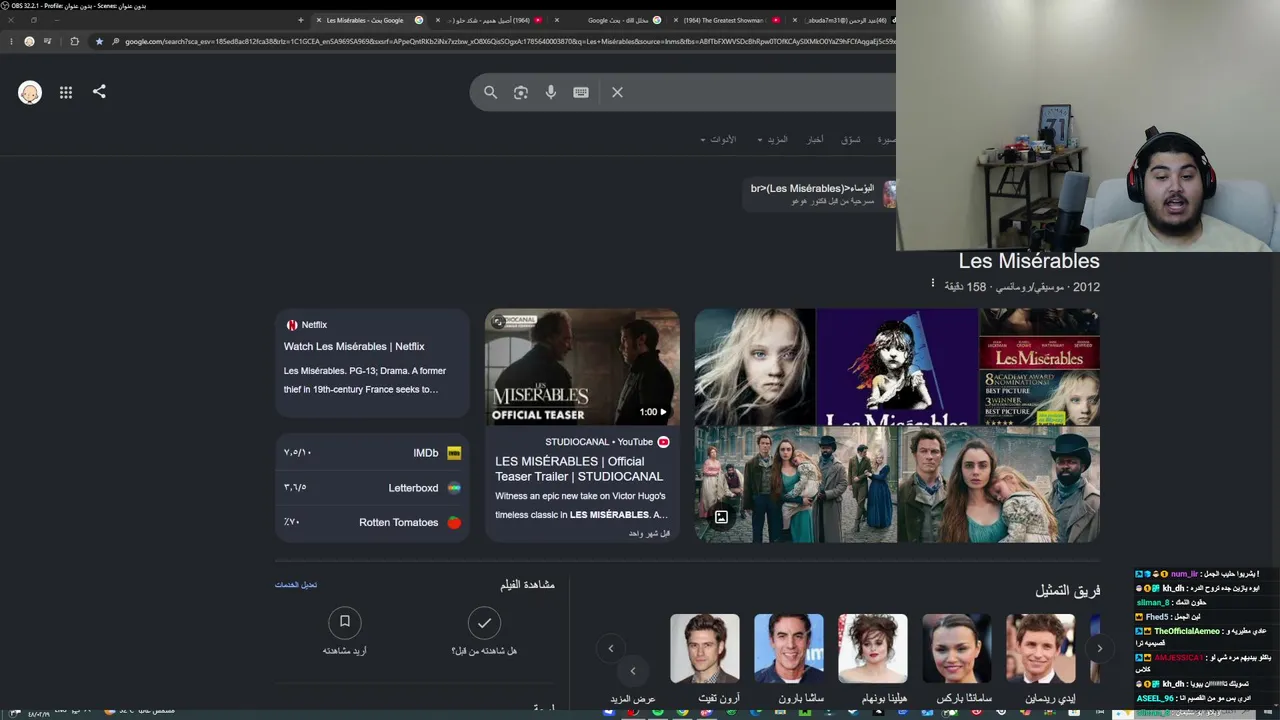Expand the الأدوات tools dropdown
Viewport: 1280px width, 720px height.
(x=718, y=140)
